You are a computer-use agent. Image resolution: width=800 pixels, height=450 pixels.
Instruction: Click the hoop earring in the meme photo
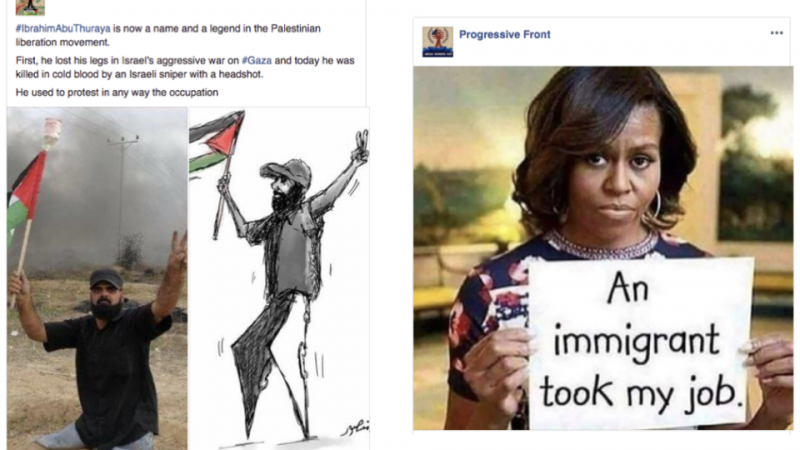(655, 205)
